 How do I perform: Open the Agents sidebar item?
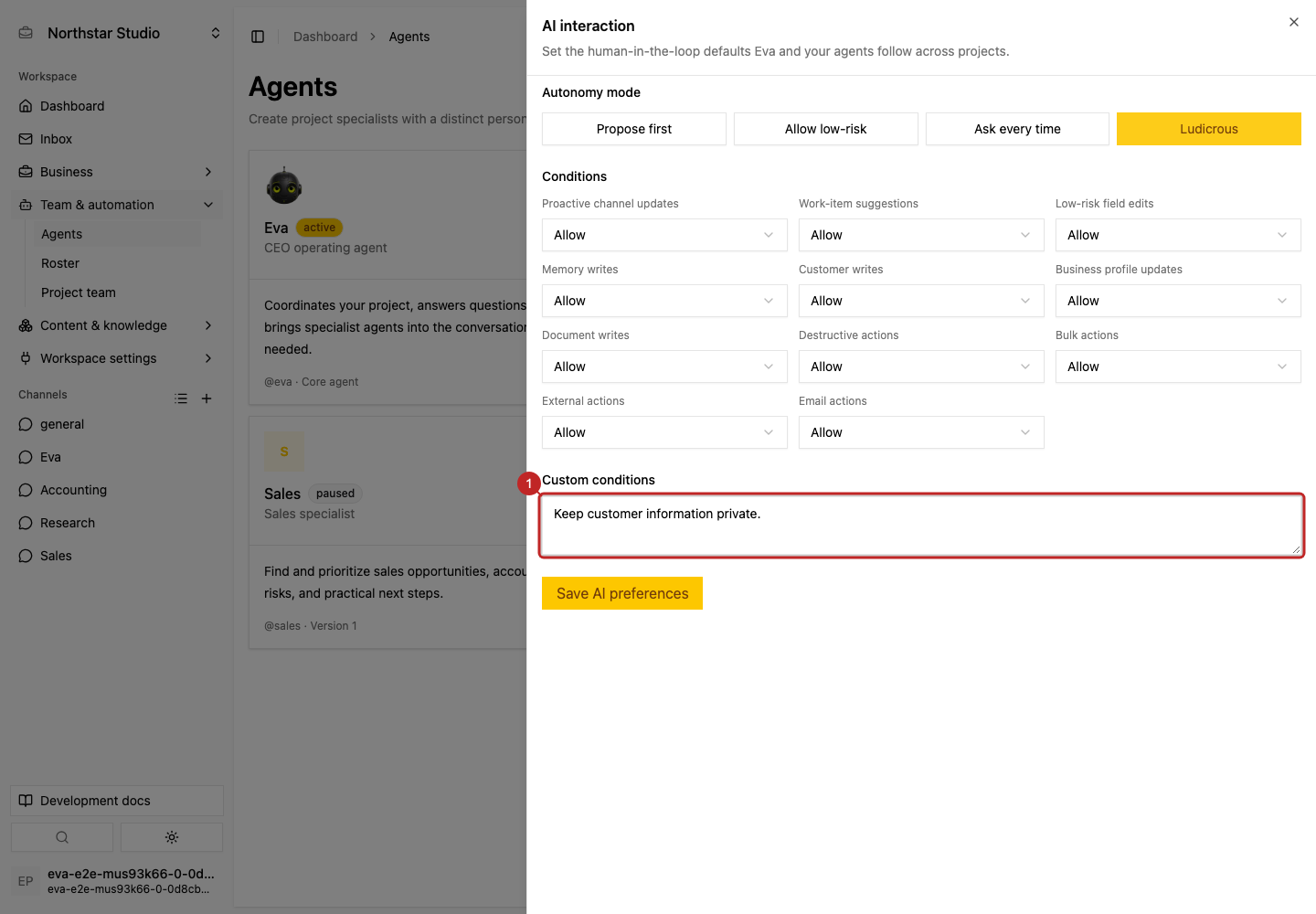[x=117, y=234]
